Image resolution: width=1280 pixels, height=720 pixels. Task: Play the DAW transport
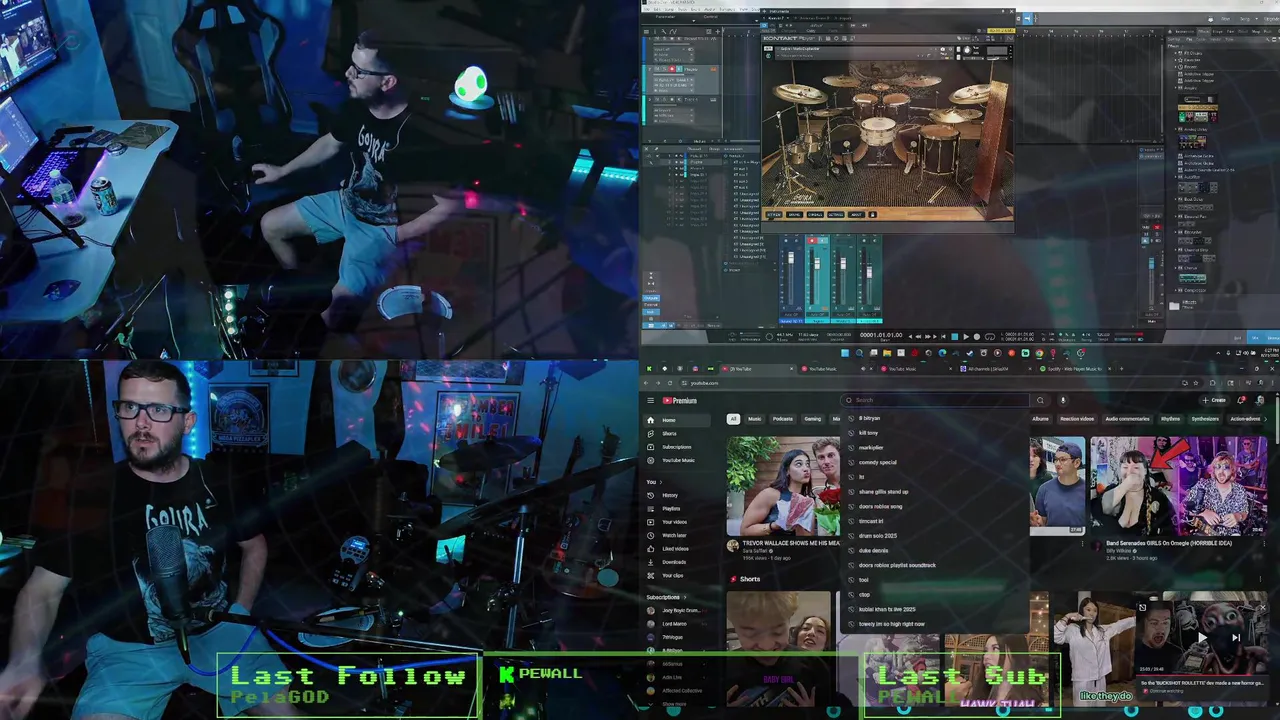coord(966,337)
